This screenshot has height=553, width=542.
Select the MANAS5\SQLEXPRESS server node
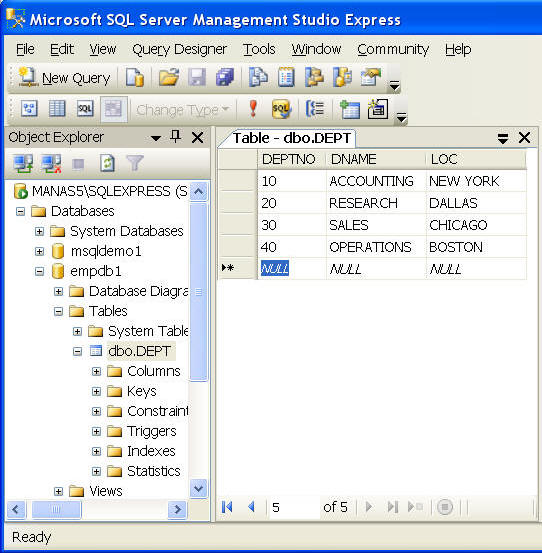[109, 191]
